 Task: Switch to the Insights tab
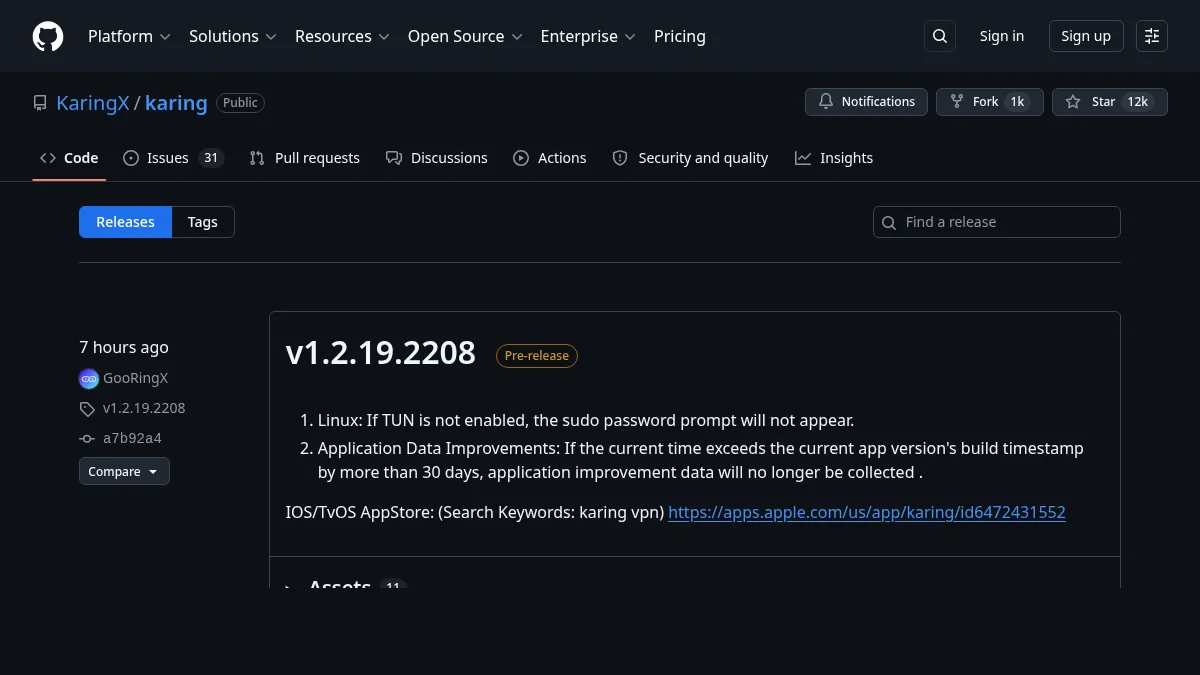[834, 158]
